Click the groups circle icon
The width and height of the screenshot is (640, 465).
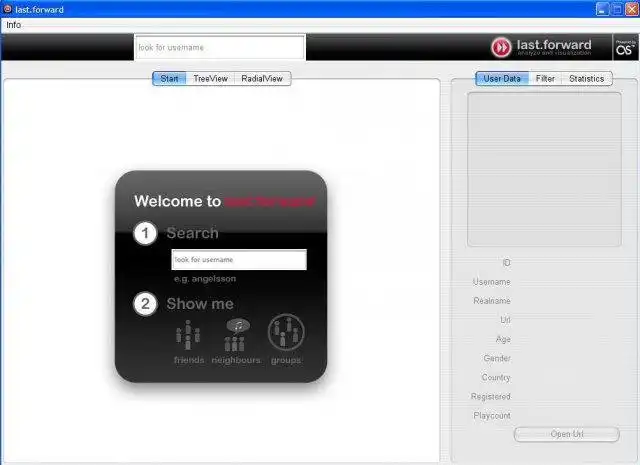click(x=286, y=333)
